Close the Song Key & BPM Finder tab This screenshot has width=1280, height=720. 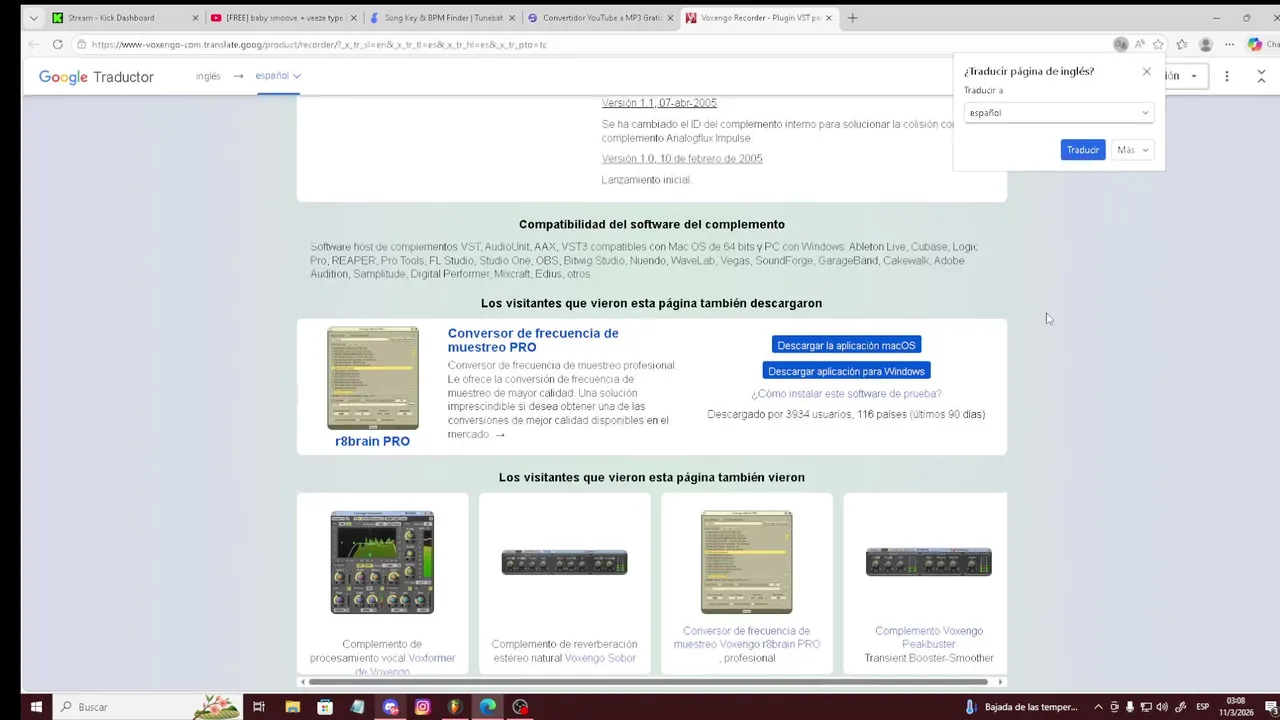512,18
